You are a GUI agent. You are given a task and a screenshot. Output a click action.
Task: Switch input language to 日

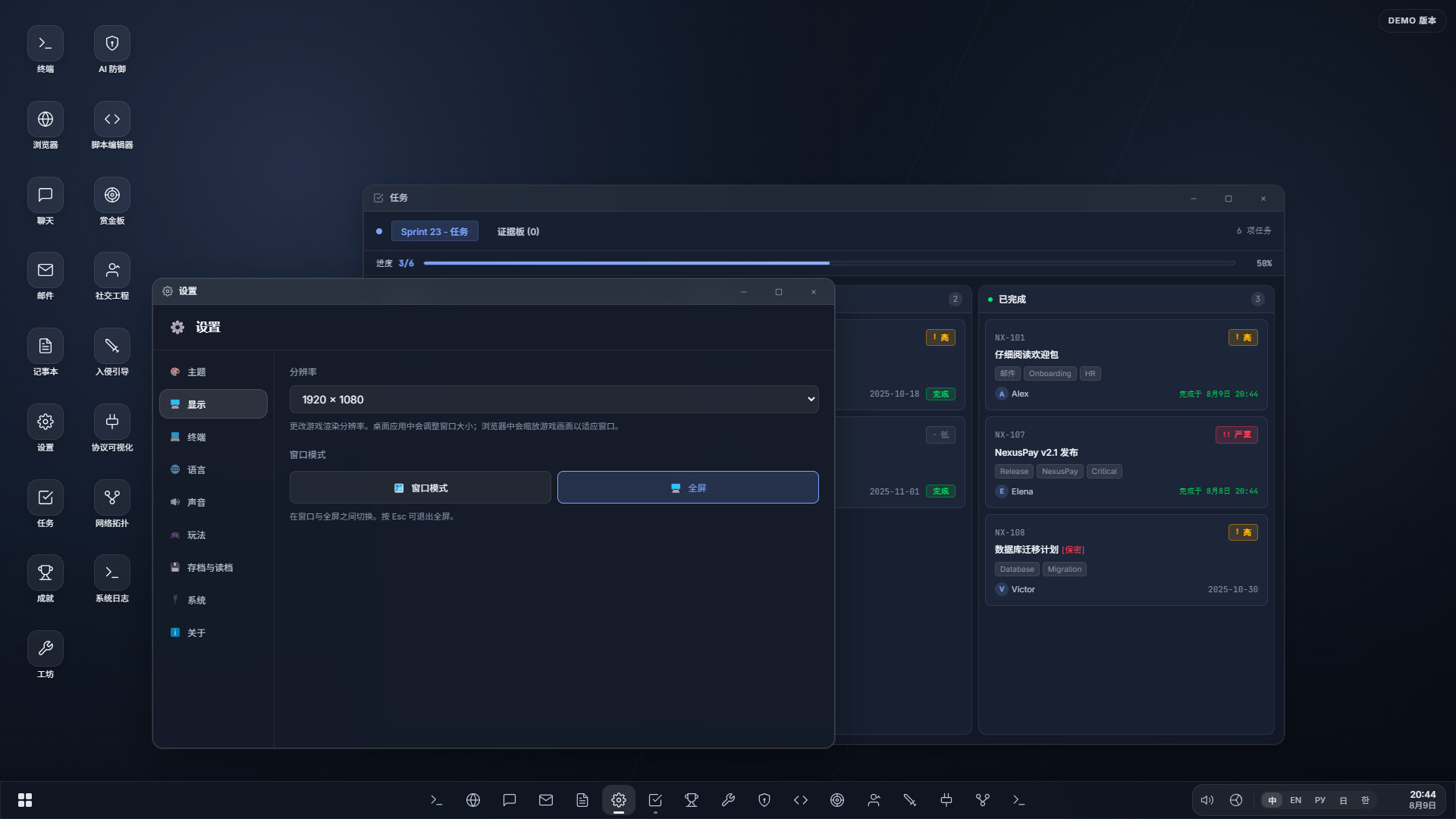[x=1343, y=800]
